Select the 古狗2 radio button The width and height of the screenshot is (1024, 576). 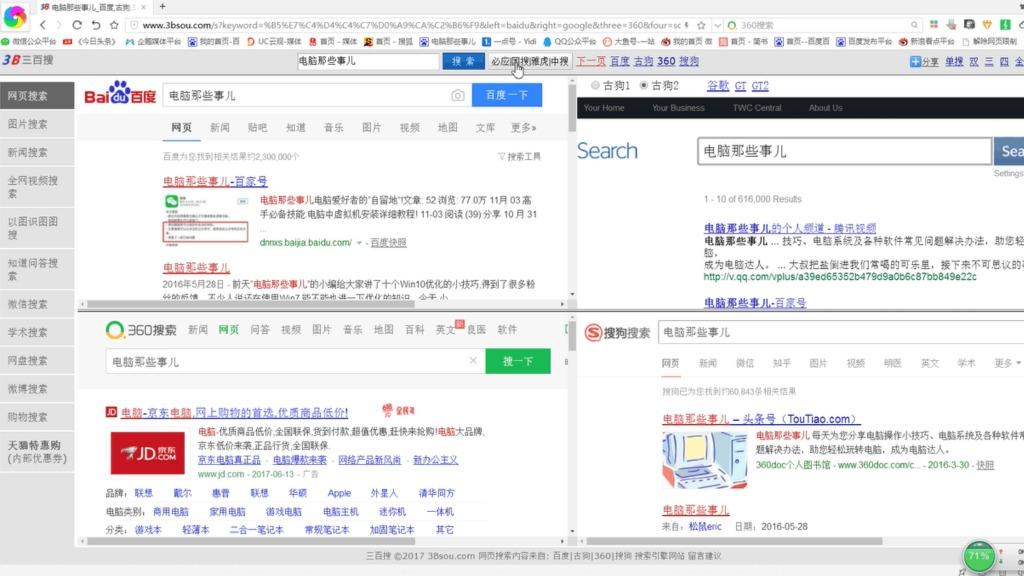[x=643, y=86]
